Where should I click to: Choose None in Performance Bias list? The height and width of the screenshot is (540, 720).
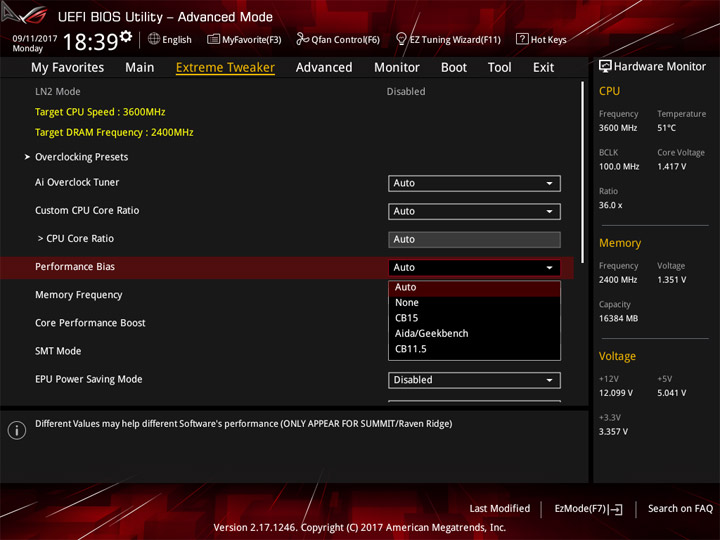474,303
